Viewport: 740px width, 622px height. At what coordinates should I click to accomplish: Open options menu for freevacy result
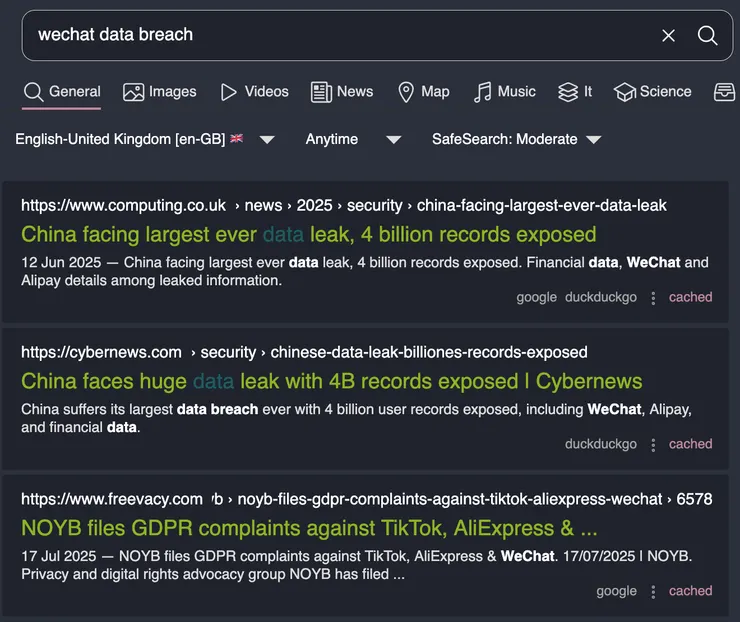point(653,591)
